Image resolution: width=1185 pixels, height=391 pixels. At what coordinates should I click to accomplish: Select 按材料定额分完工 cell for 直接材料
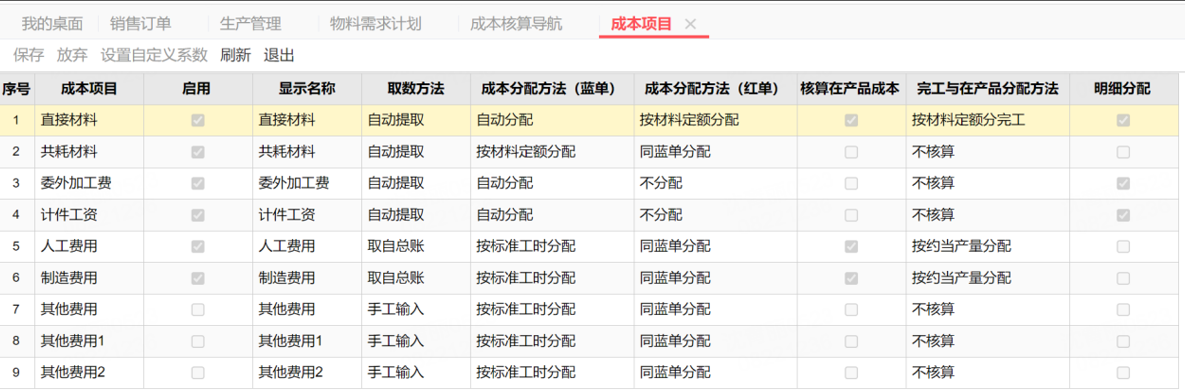988,120
